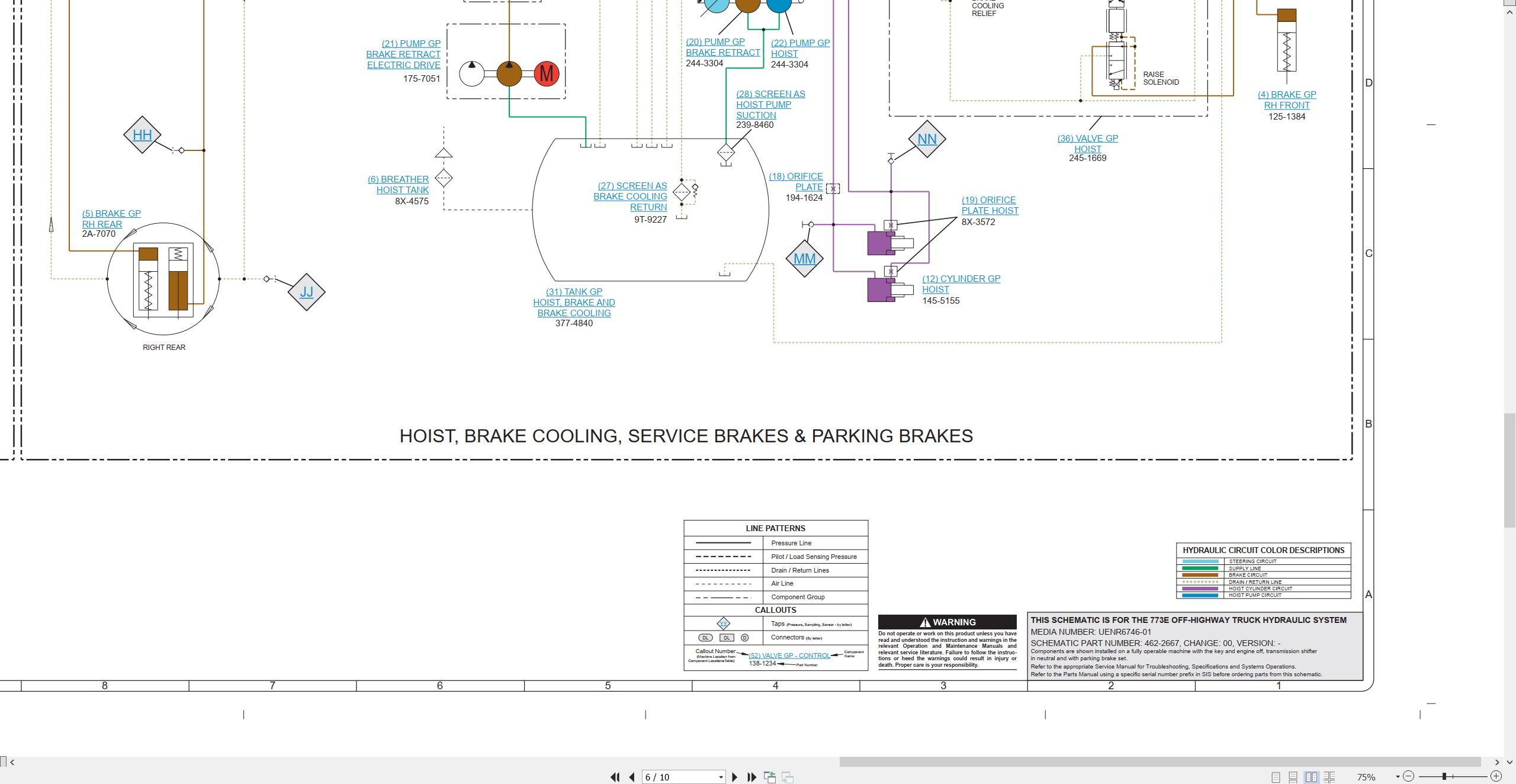
Task: Open the (4) Brake GP RH Front link
Action: (x=1287, y=100)
